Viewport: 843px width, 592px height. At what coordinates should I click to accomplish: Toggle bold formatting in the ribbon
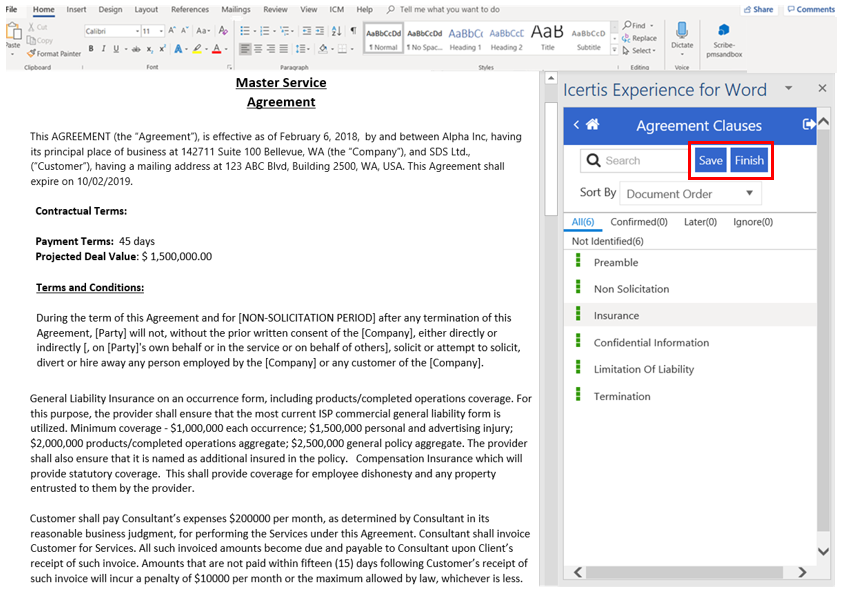[x=90, y=48]
